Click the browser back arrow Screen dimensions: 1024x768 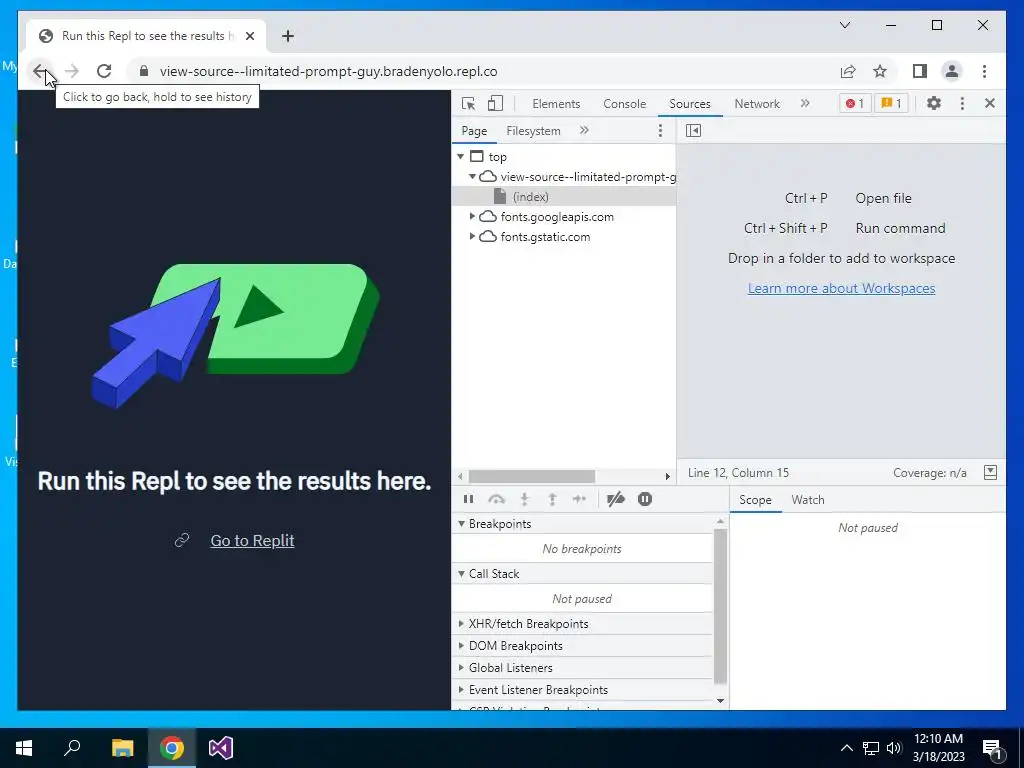[40, 71]
